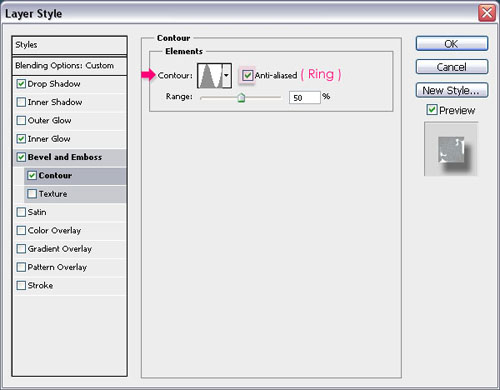Expand the contour picker dropdown arrow
Screen dimensions: 500x390
(x=227, y=76)
